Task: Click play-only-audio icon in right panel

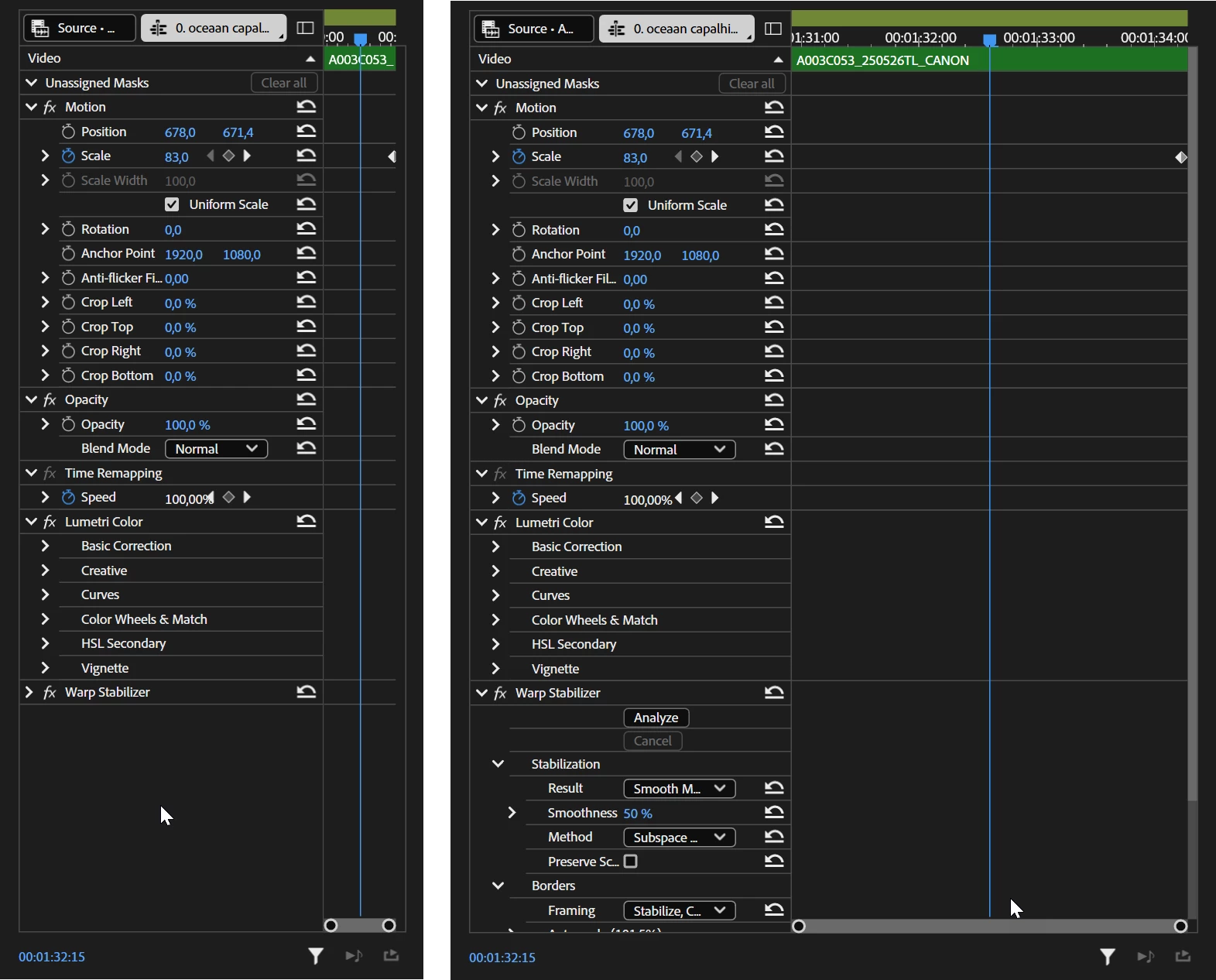Action: (x=1146, y=958)
